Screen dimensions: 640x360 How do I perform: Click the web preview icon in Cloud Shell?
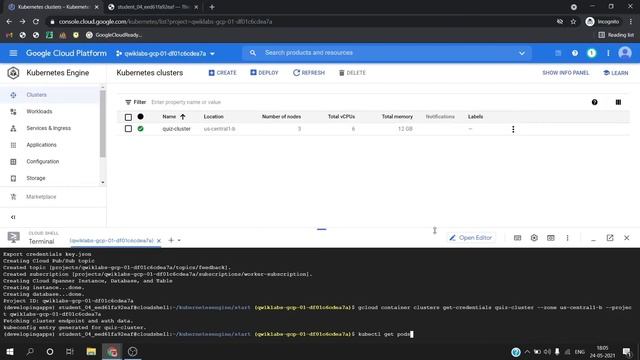[551, 238]
